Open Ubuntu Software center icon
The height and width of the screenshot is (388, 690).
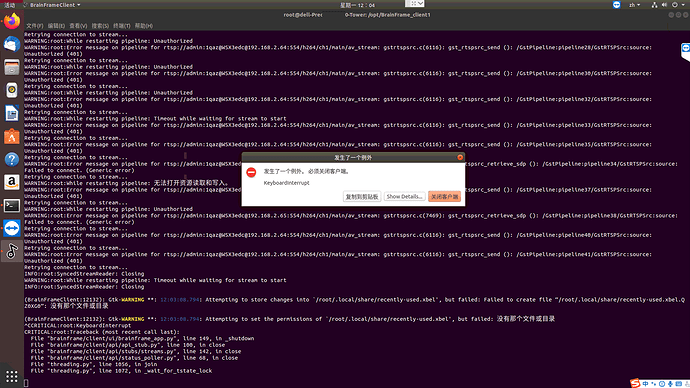[x=12, y=136]
